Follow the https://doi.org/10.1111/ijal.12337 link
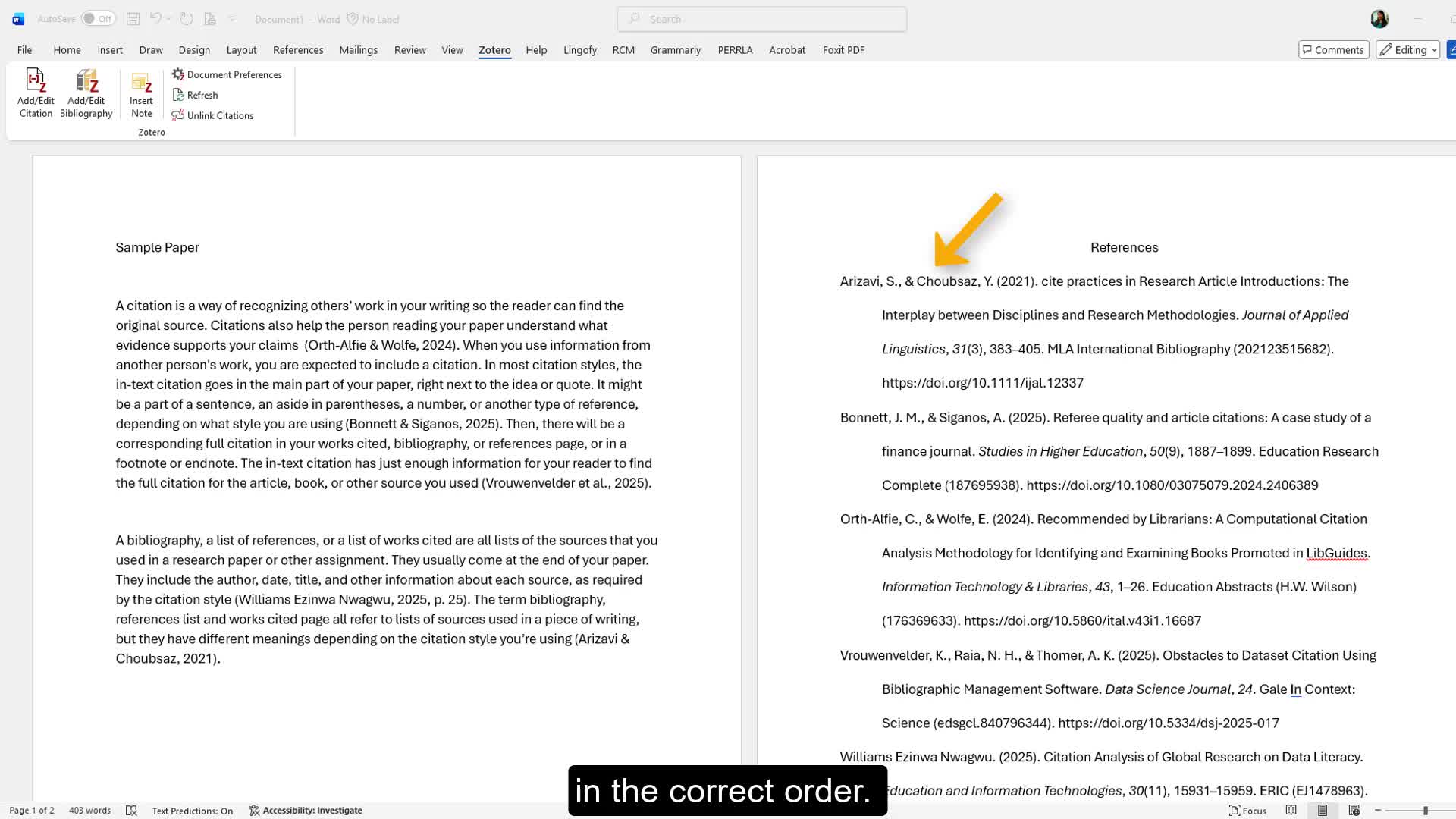Screen dimensions: 1456x819 coord(982,383)
